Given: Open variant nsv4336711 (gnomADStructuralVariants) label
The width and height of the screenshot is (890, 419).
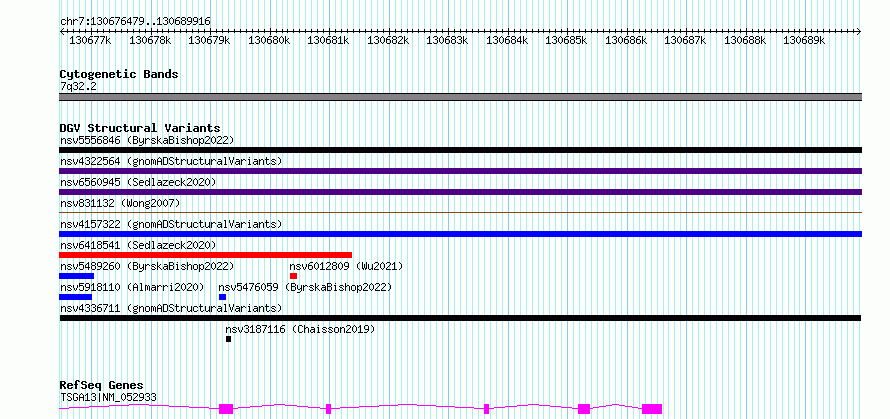Looking at the screenshot, I should 171,308.
